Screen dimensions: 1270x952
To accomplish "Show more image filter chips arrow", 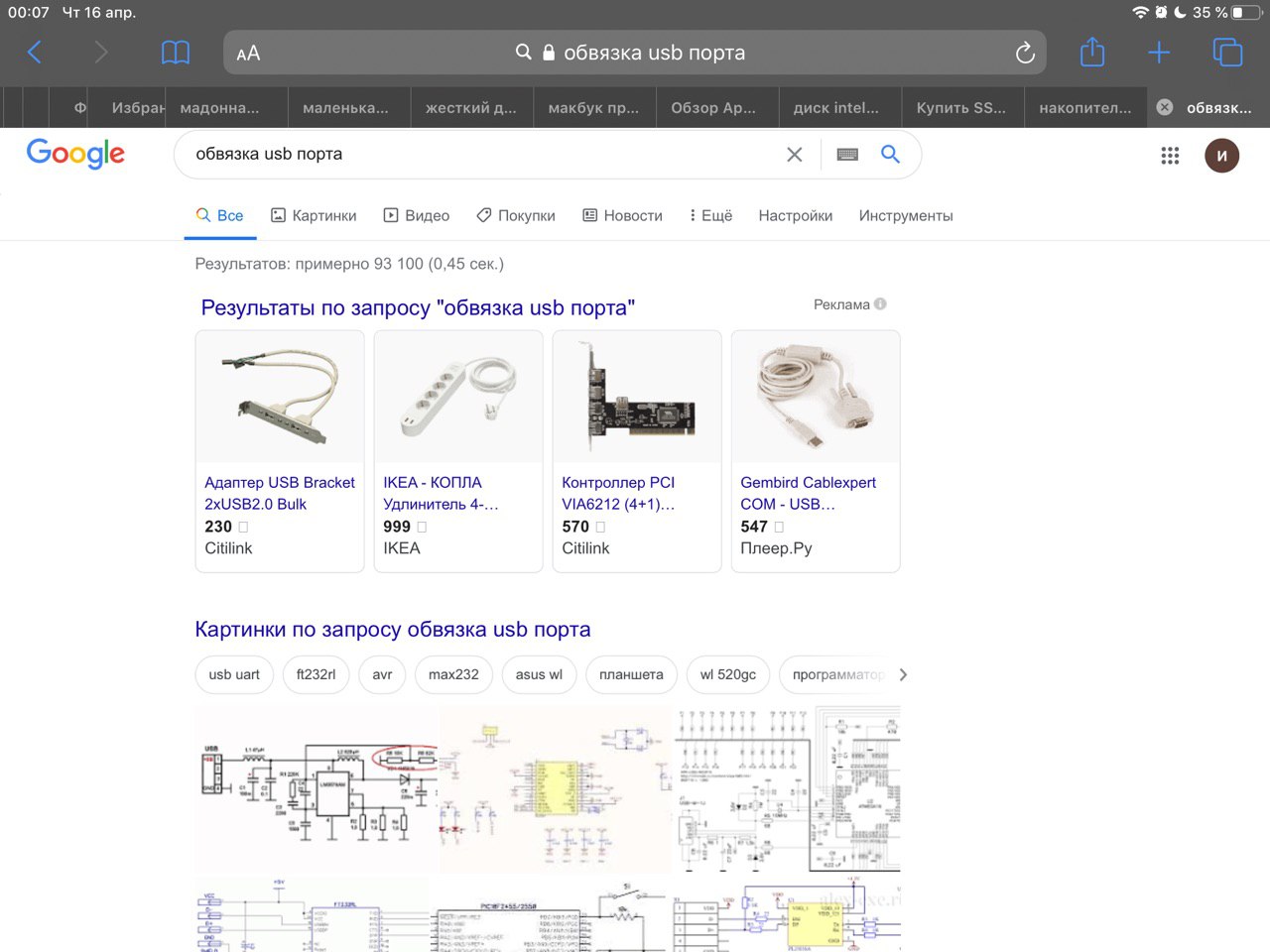I will (903, 674).
